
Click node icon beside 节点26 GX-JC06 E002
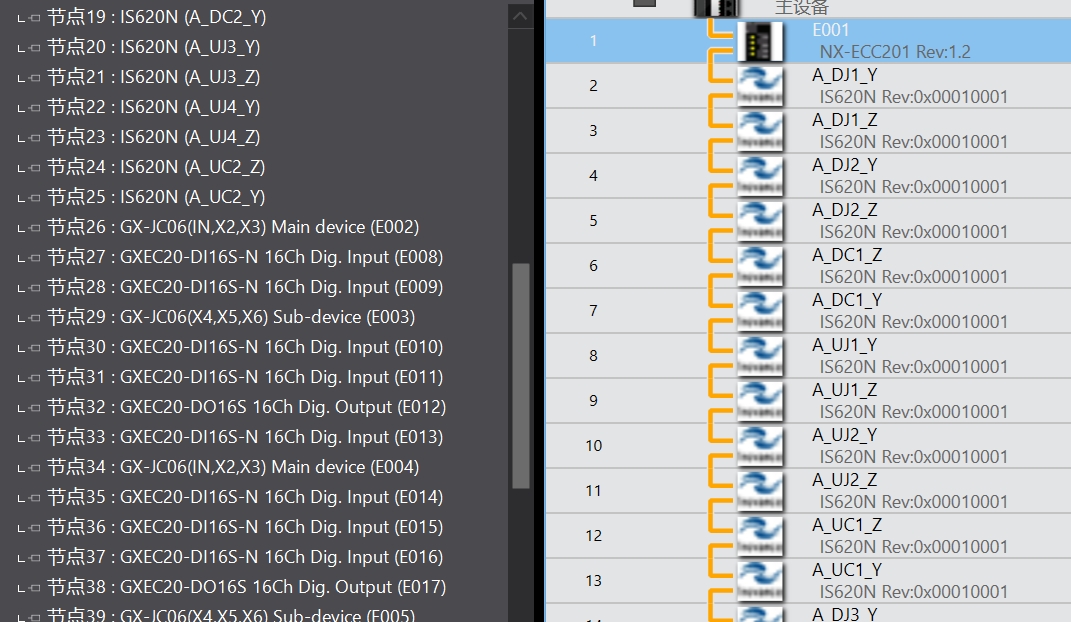point(34,229)
